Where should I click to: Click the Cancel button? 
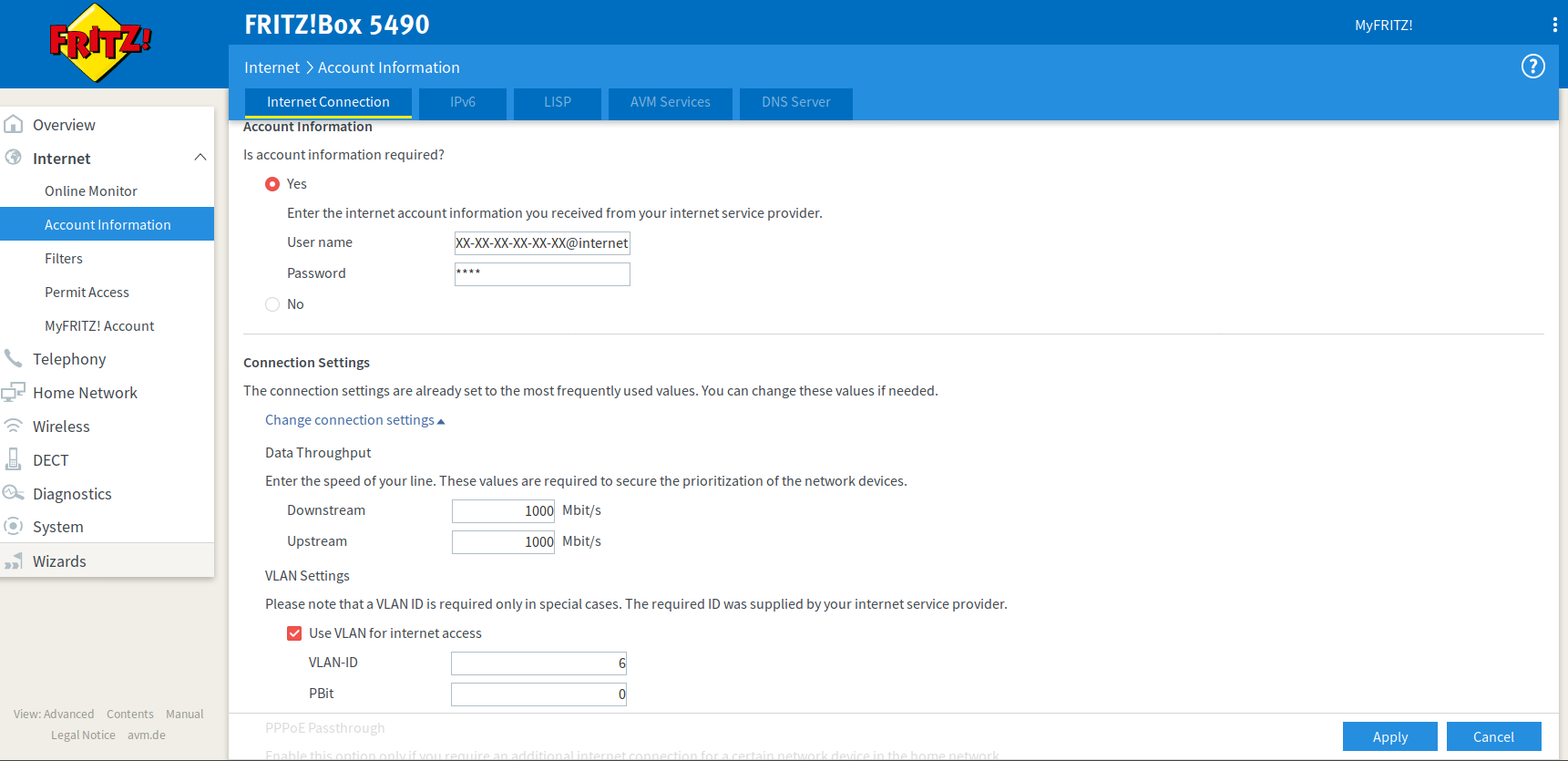click(1494, 736)
